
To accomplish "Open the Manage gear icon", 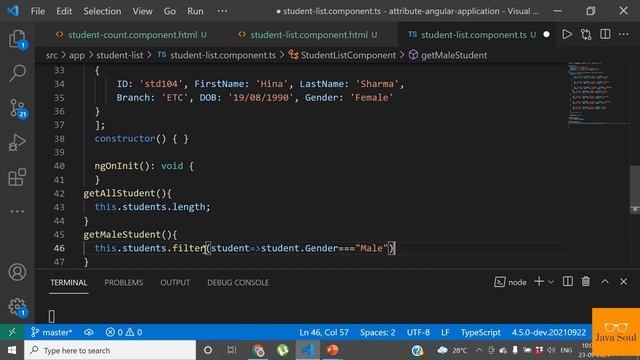I will [x=17, y=307].
